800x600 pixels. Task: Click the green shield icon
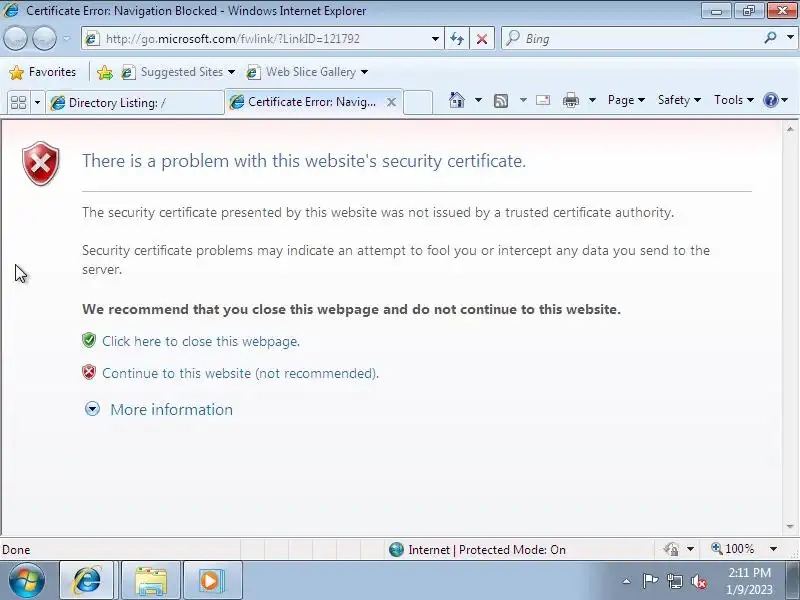tap(89, 340)
